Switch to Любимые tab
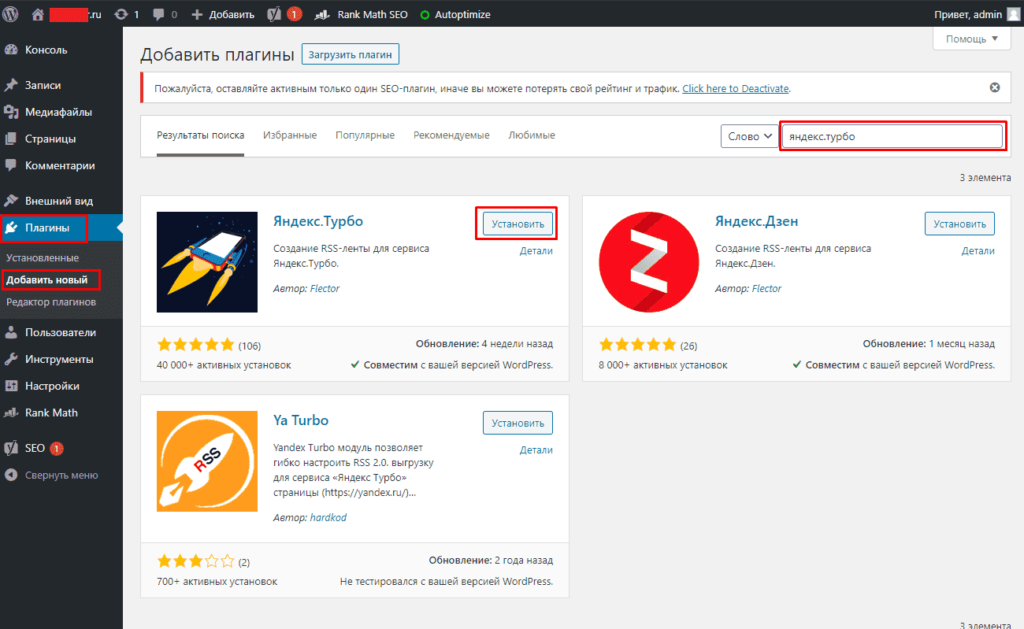This screenshot has width=1024, height=629. point(532,135)
